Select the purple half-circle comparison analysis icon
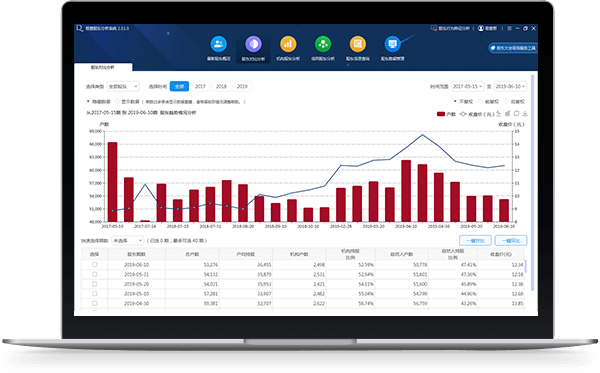Image resolution: width=600 pixels, height=373 pixels. (253, 44)
